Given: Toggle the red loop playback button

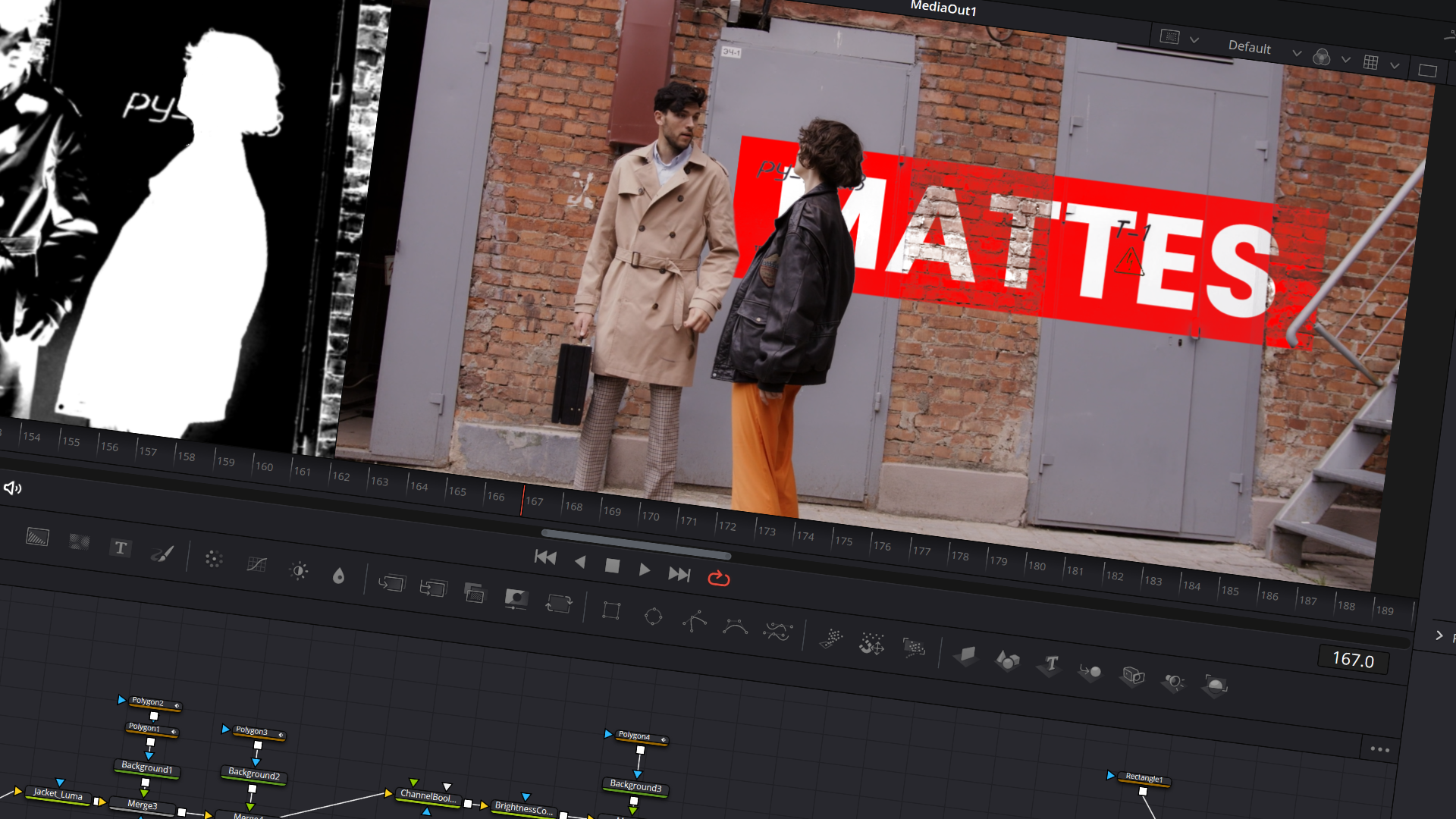Looking at the screenshot, I should (x=718, y=579).
